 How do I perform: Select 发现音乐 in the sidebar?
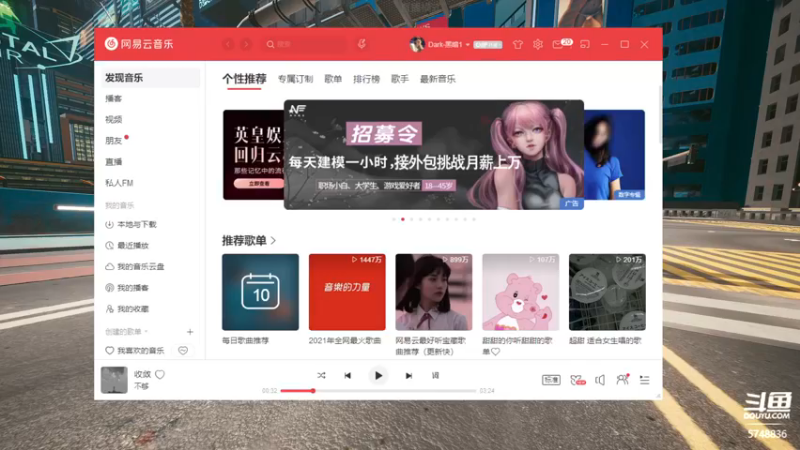[151, 78]
